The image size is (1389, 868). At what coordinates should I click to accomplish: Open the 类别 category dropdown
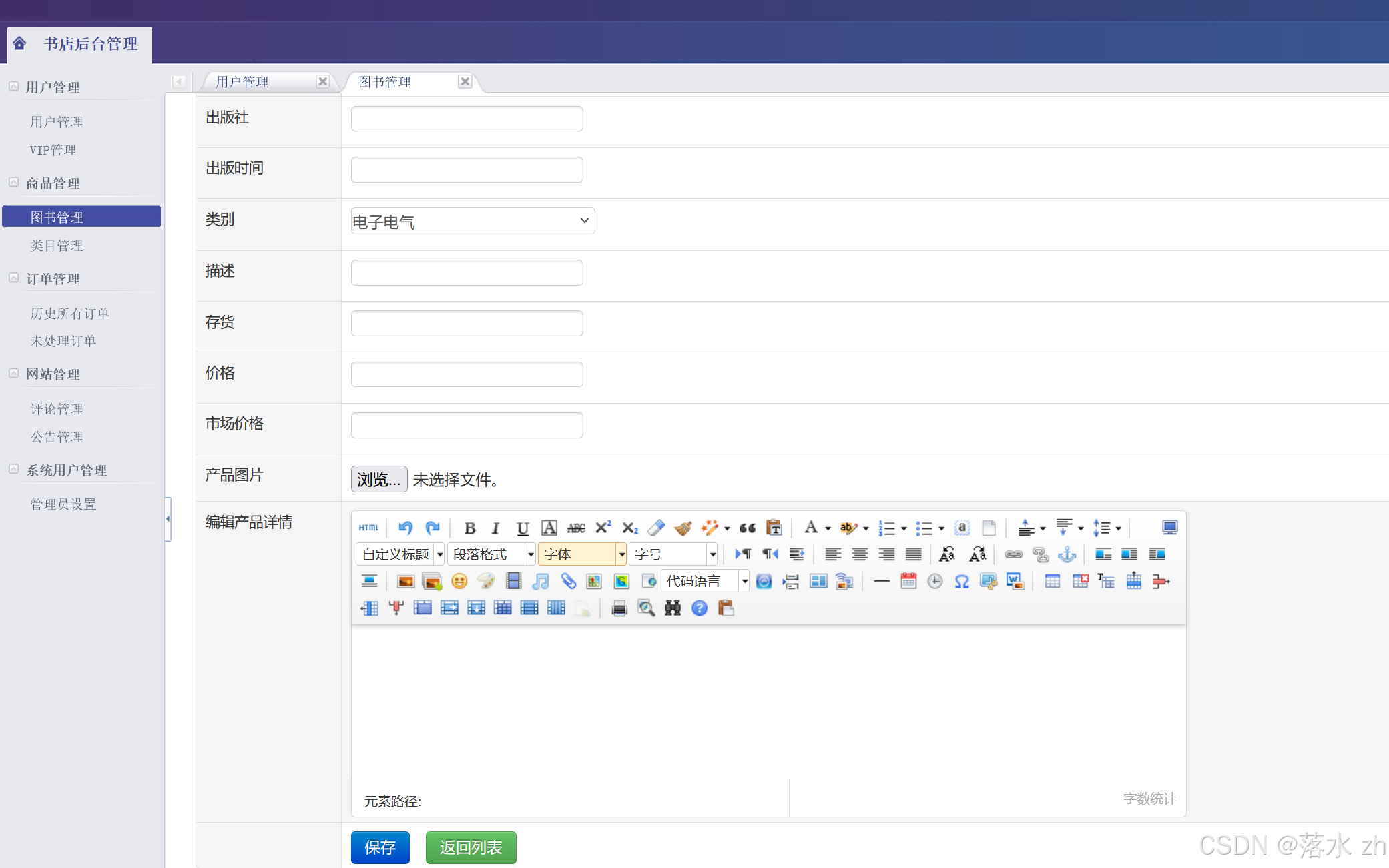473,221
